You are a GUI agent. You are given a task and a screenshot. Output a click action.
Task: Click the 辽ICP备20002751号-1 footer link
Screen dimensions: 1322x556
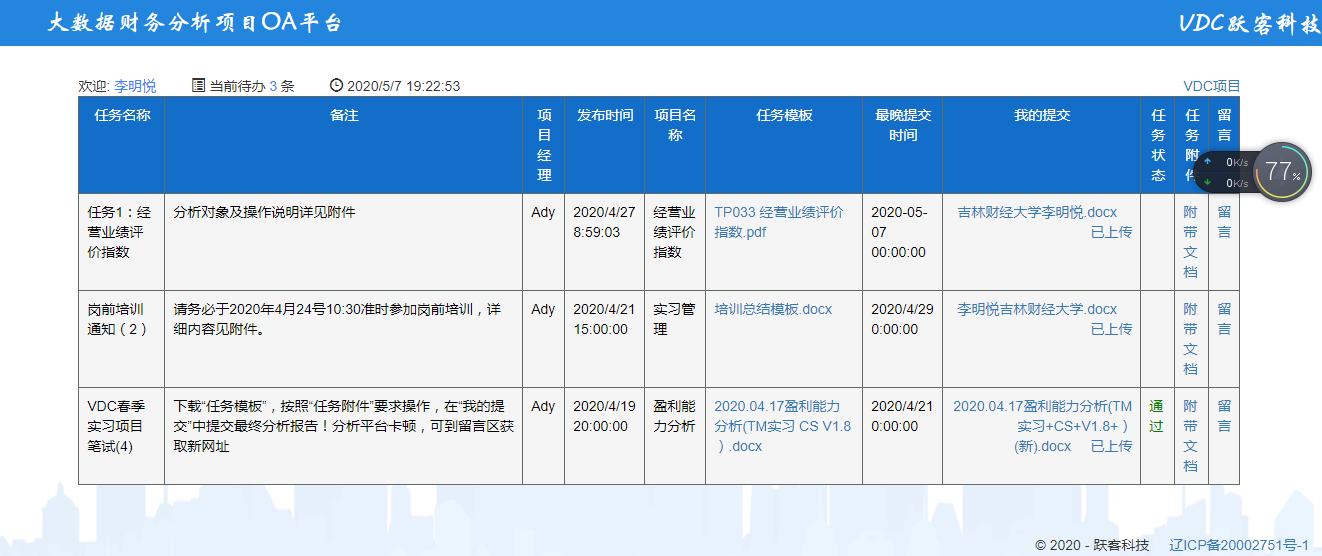click(x=1239, y=545)
